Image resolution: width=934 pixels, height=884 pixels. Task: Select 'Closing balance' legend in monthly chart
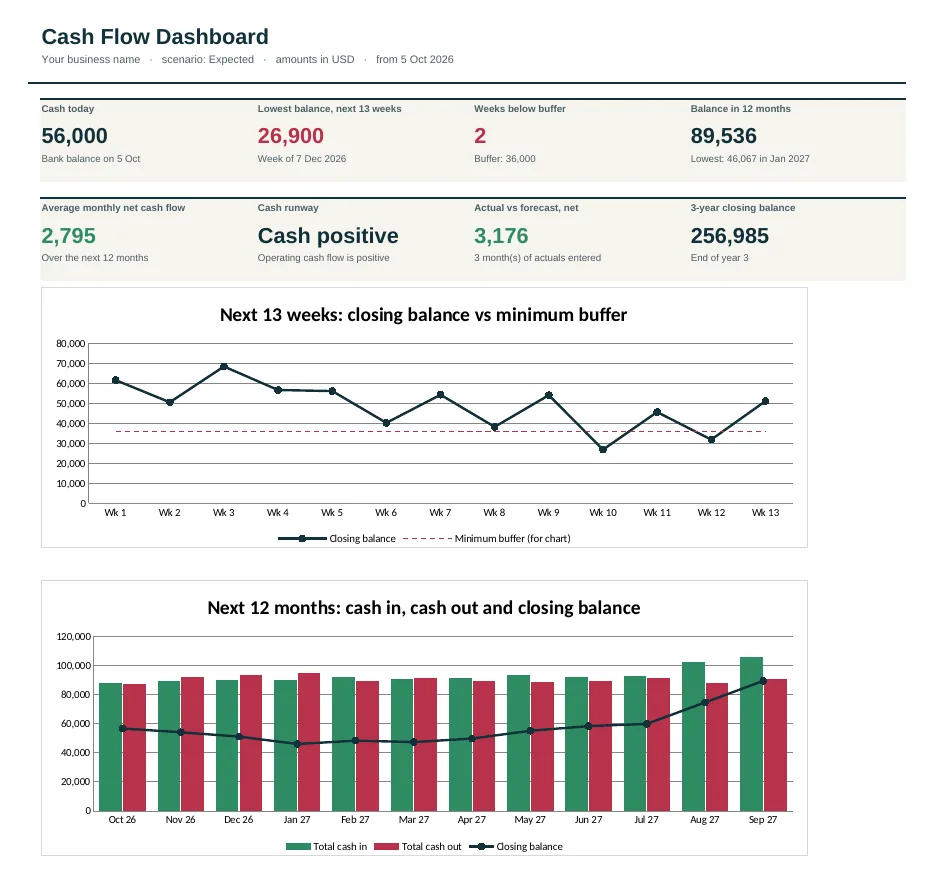click(x=516, y=846)
